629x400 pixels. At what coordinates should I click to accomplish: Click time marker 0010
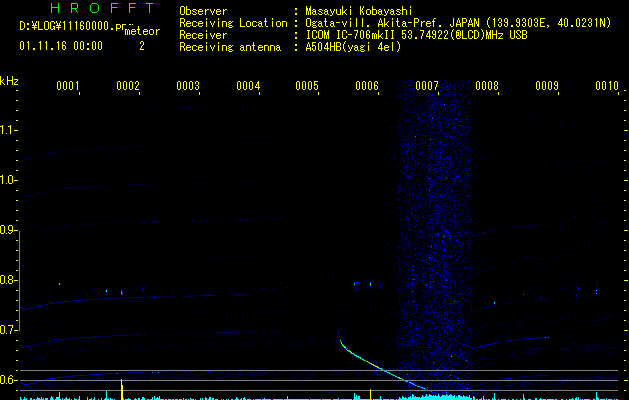(607, 85)
